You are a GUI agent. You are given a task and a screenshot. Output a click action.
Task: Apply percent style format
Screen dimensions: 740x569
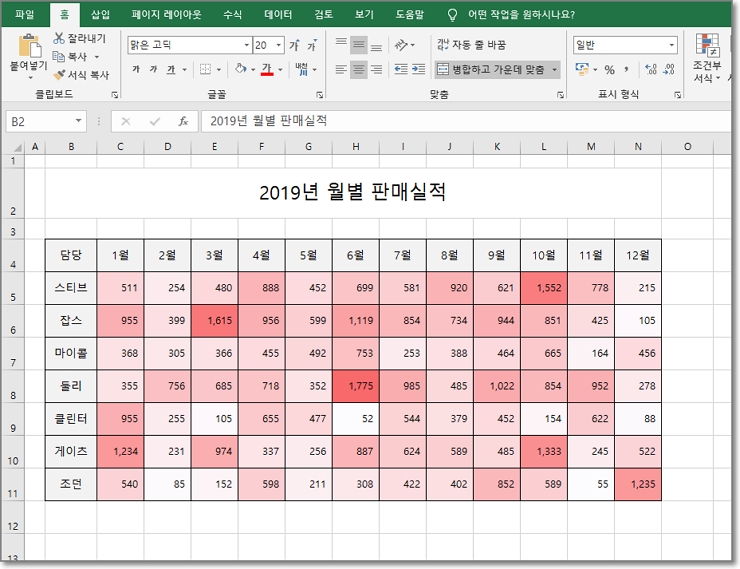click(609, 70)
